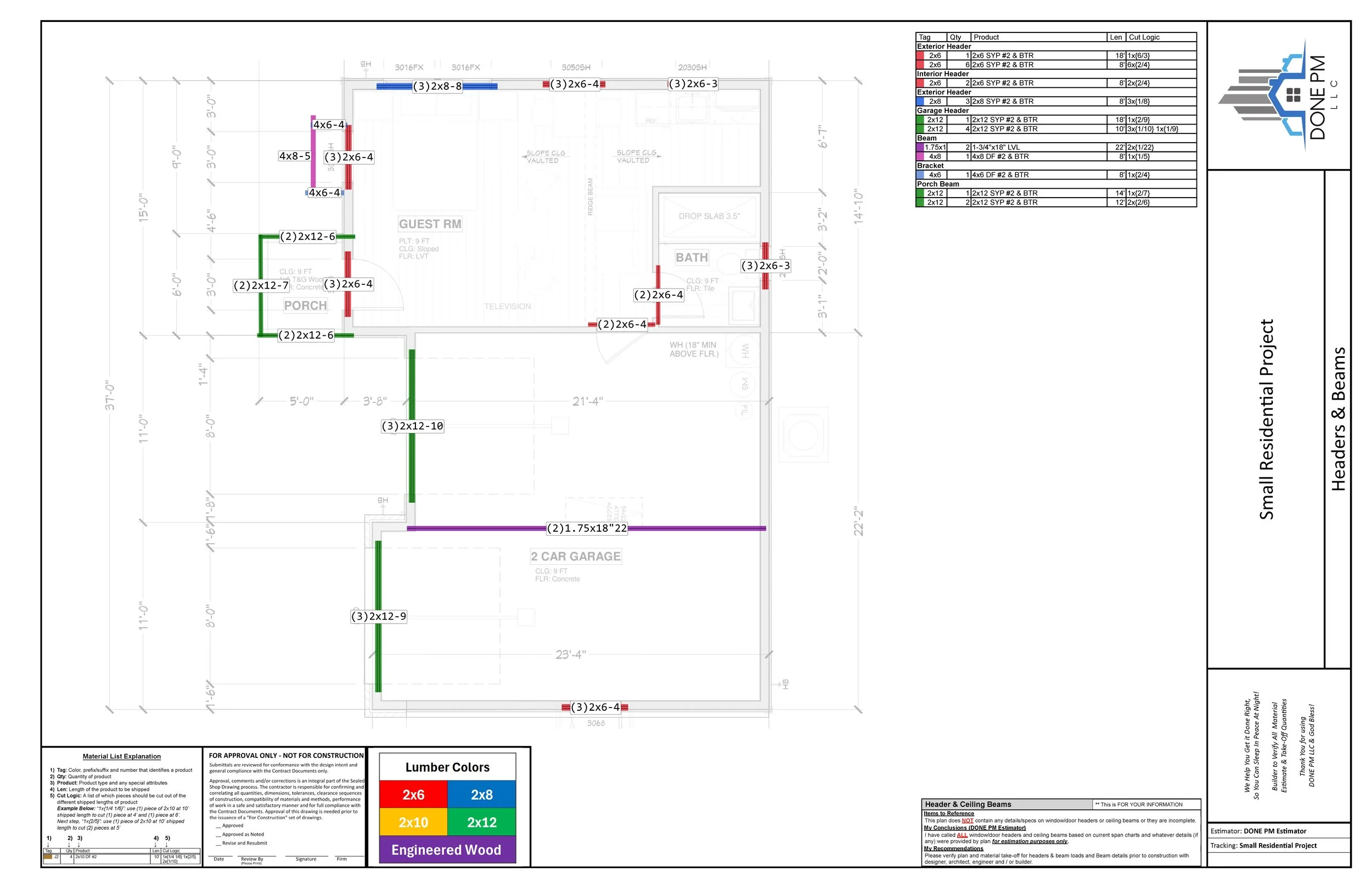Click the 2x8 SYP #2 & BTR cell
Screen dimensions: 1372x888
pos(1039,102)
